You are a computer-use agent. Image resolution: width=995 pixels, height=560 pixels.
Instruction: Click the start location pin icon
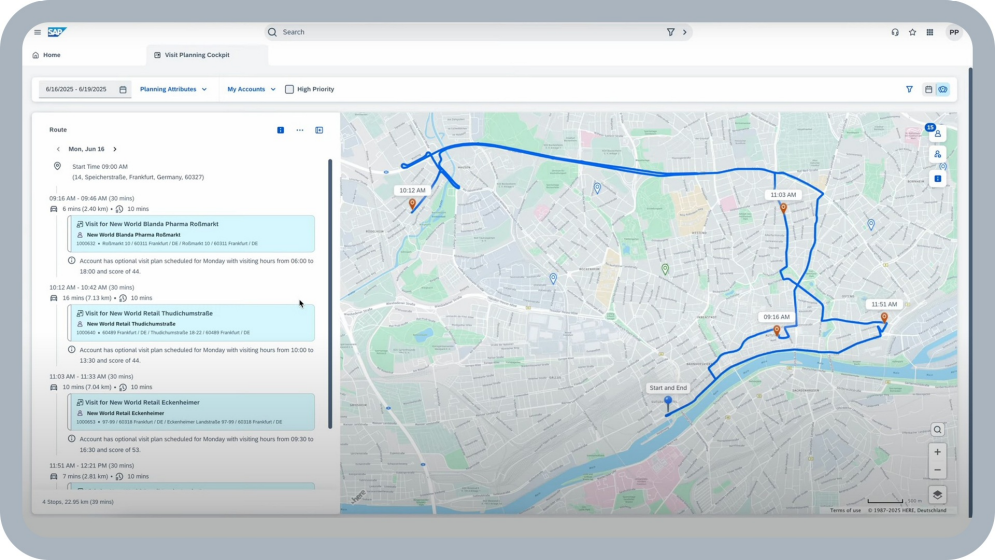[x=57, y=166]
